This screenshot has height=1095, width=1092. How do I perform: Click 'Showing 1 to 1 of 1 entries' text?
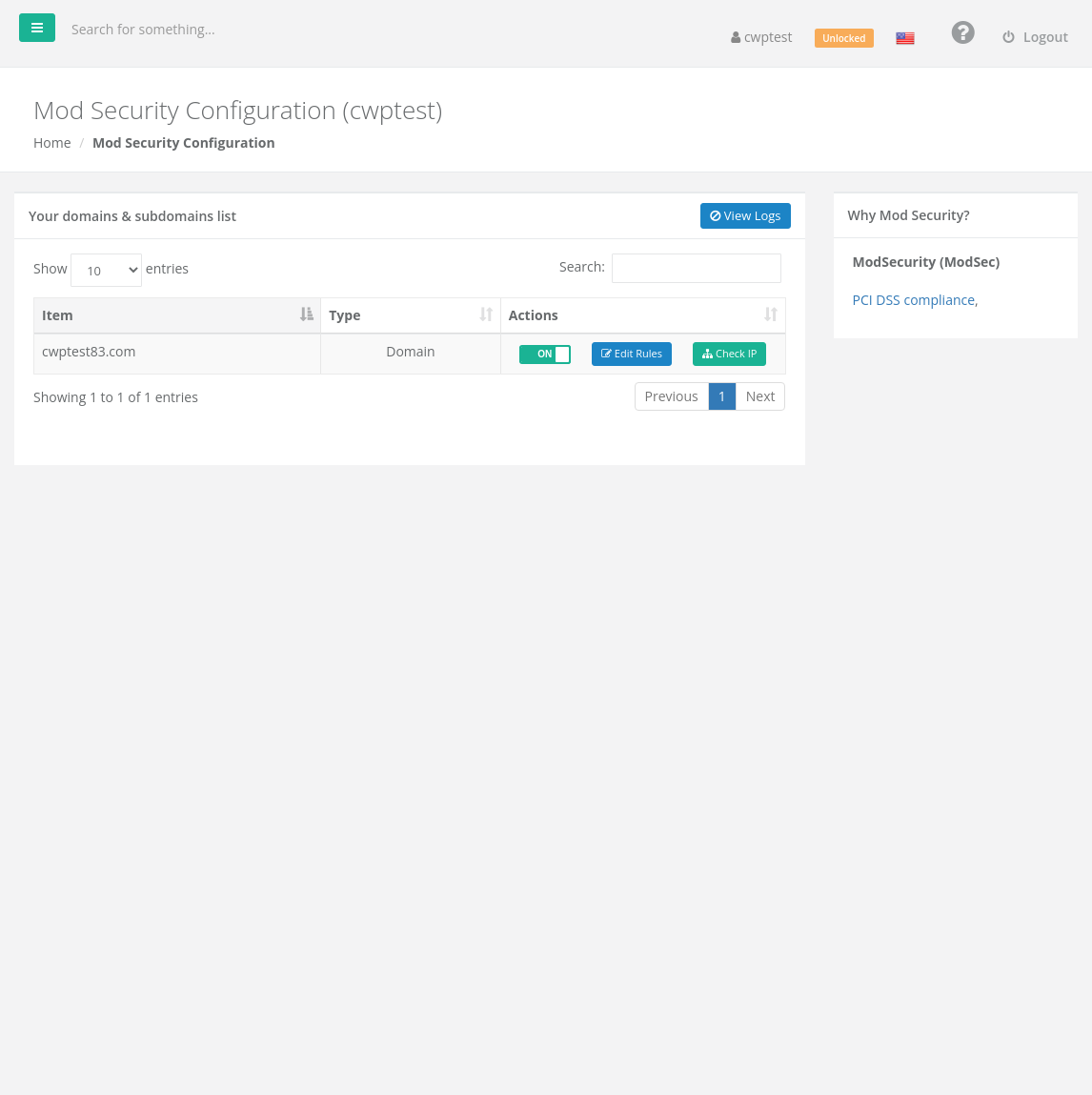[x=116, y=397]
